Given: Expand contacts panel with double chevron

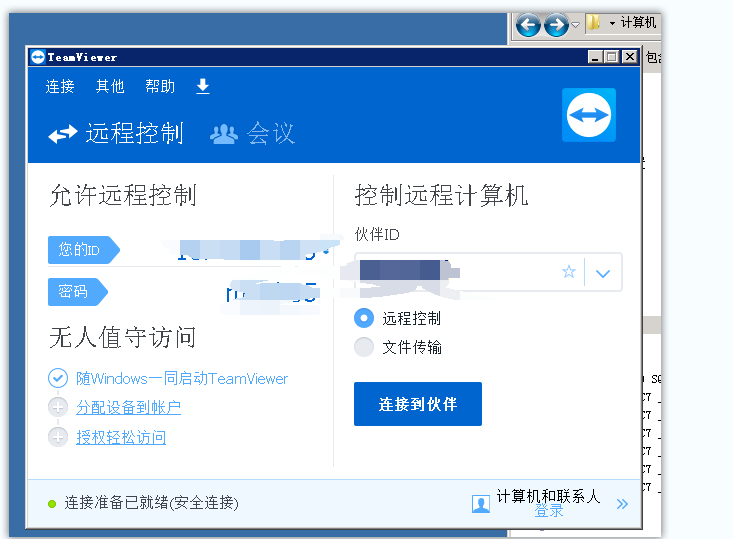Looking at the screenshot, I should pos(622,504).
